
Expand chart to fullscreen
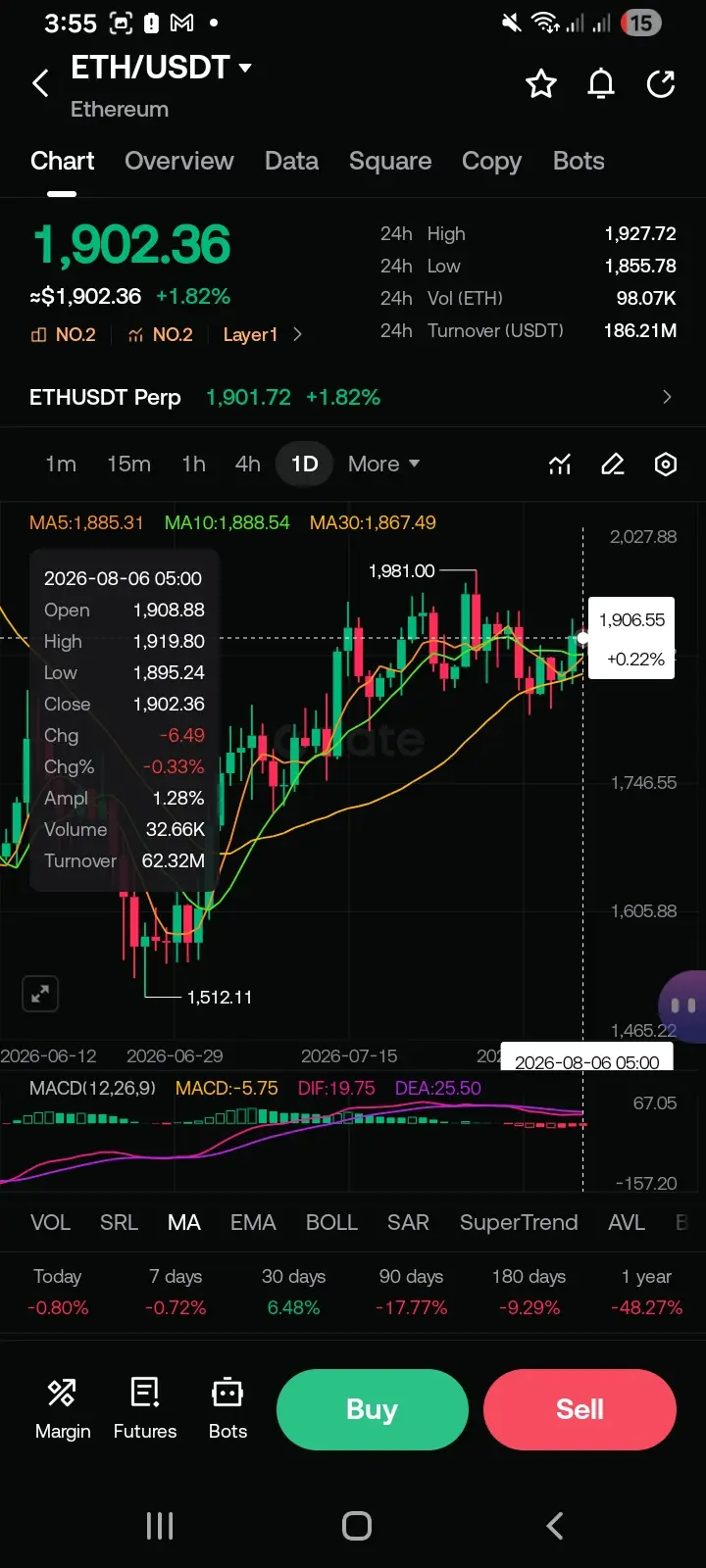(x=40, y=994)
